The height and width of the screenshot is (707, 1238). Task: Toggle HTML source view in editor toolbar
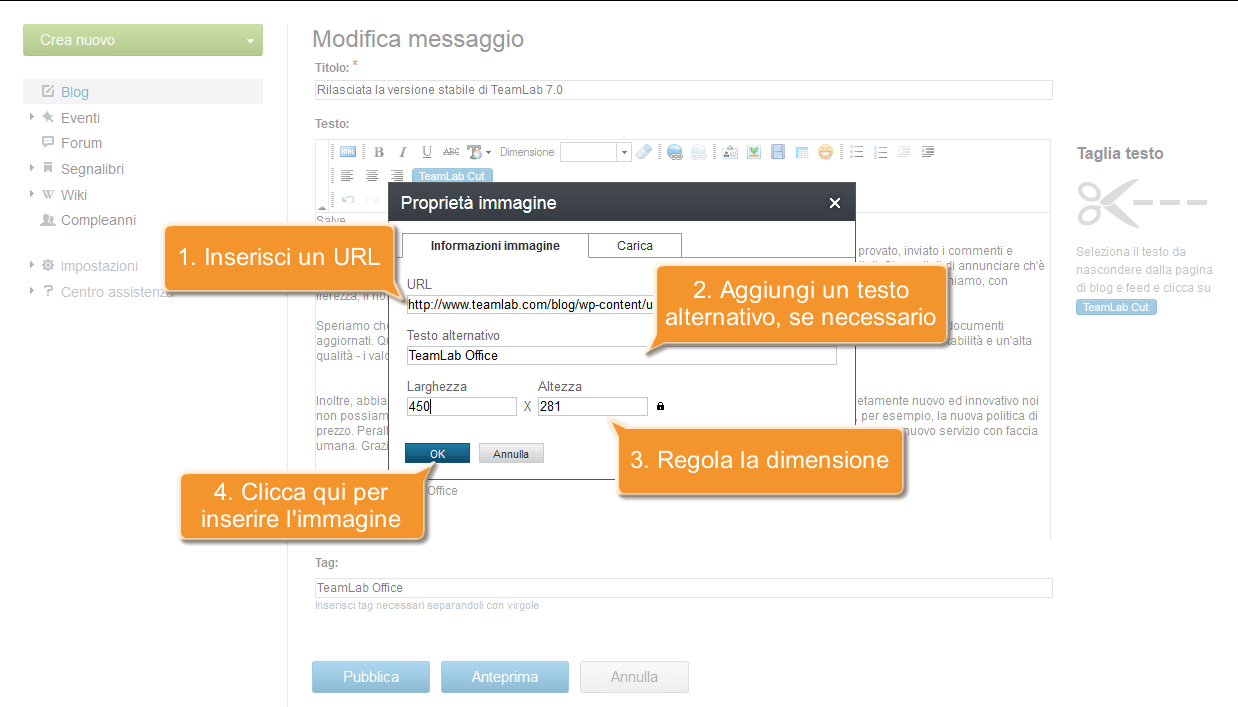(x=348, y=152)
